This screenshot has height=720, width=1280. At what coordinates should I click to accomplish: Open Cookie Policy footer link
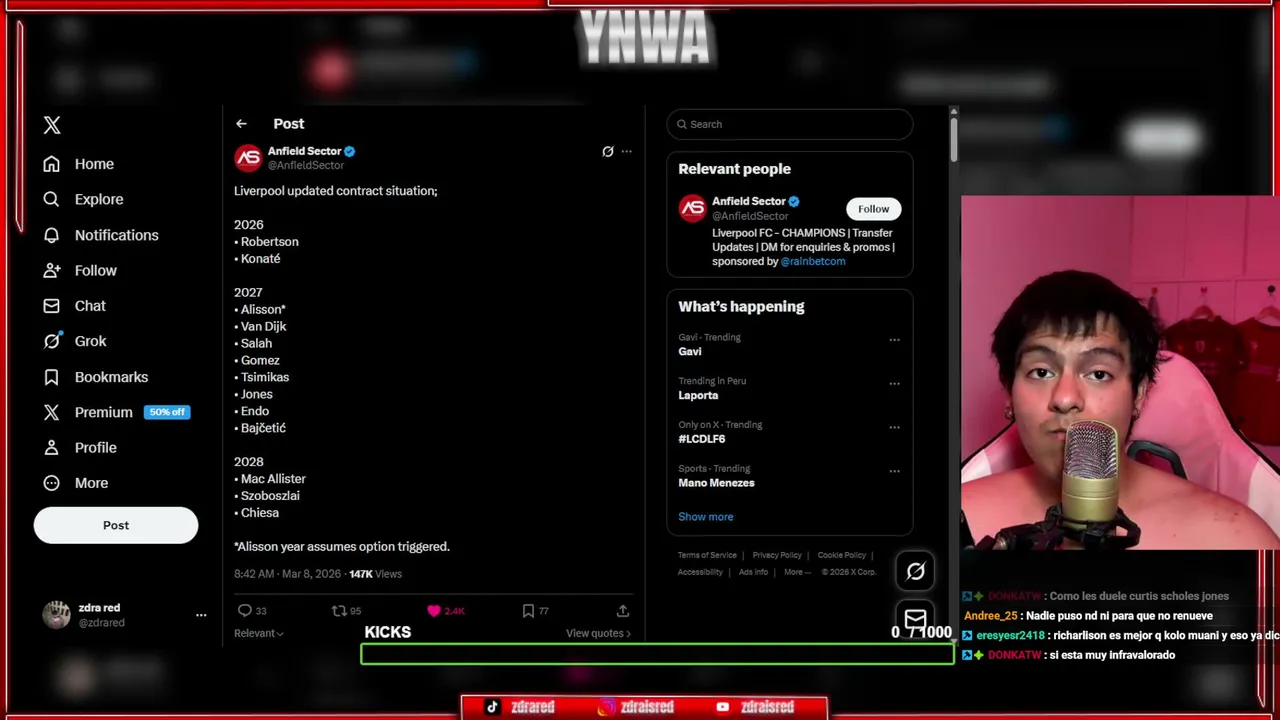tap(842, 555)
